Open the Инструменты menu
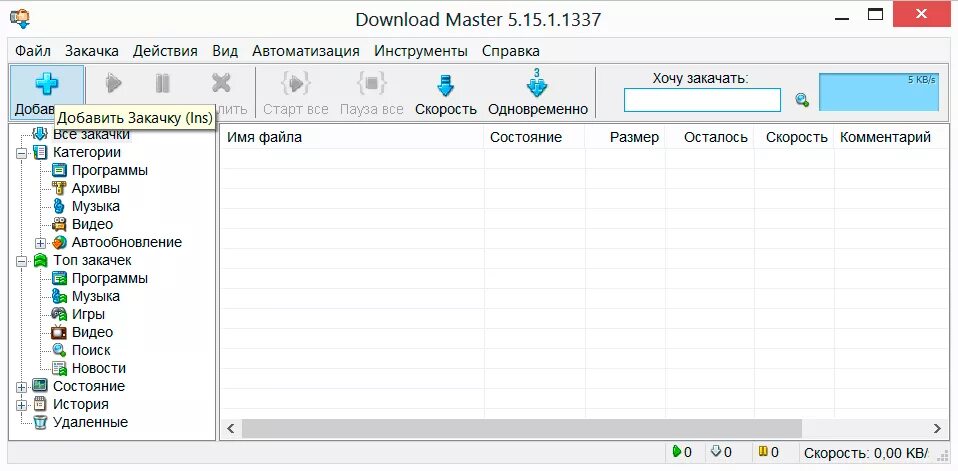 (x=421, y=51)
